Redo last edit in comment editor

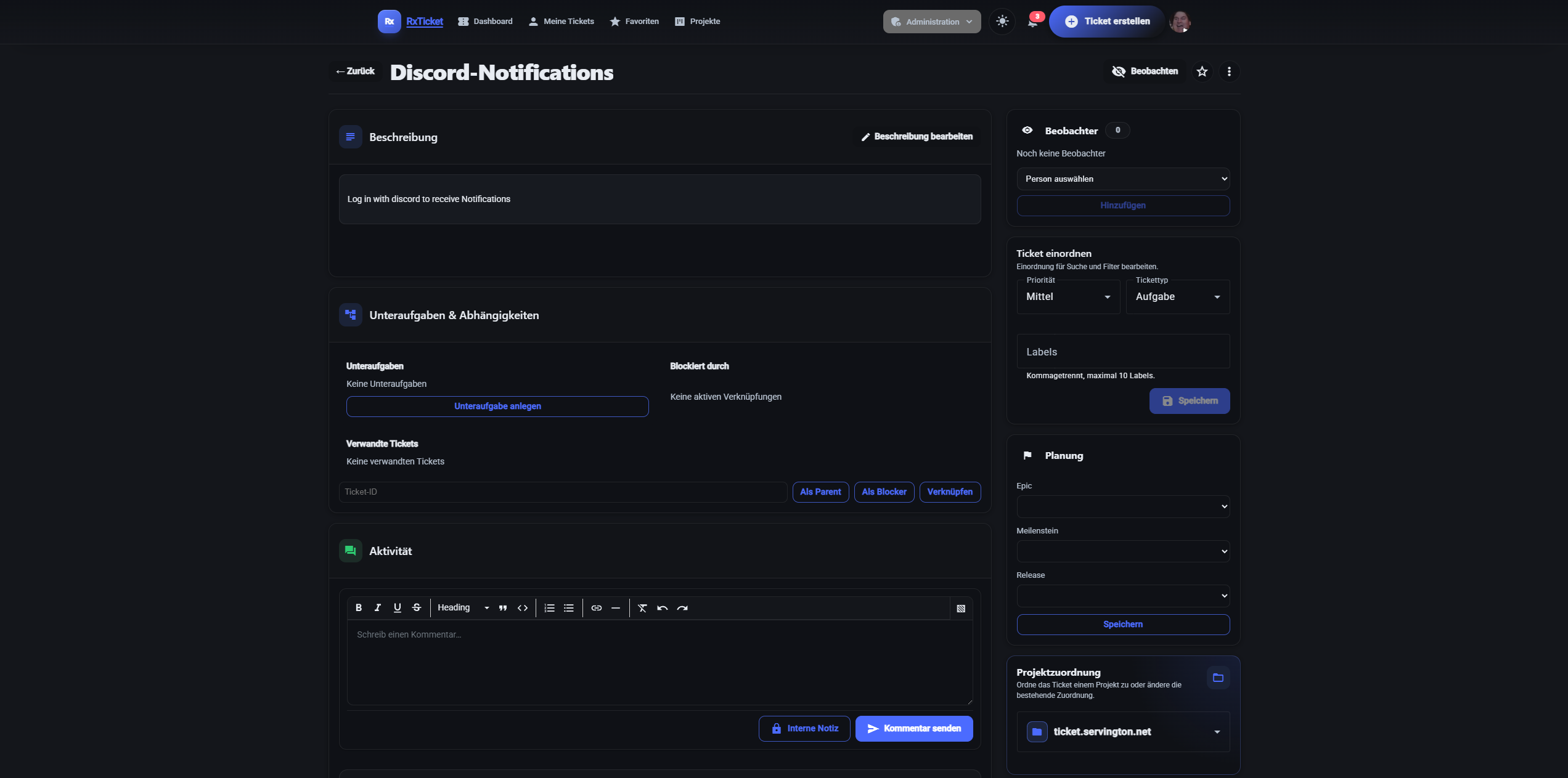(682, 608)
